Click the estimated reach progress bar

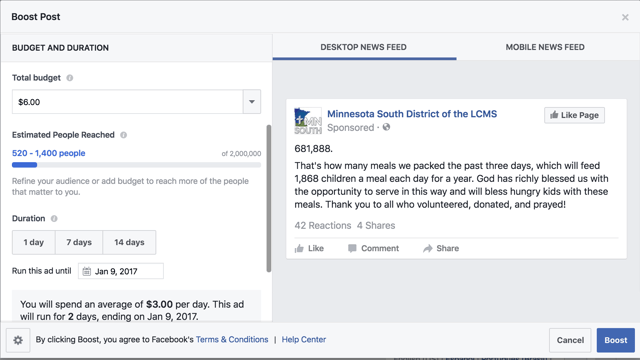[x=136, y=165]
